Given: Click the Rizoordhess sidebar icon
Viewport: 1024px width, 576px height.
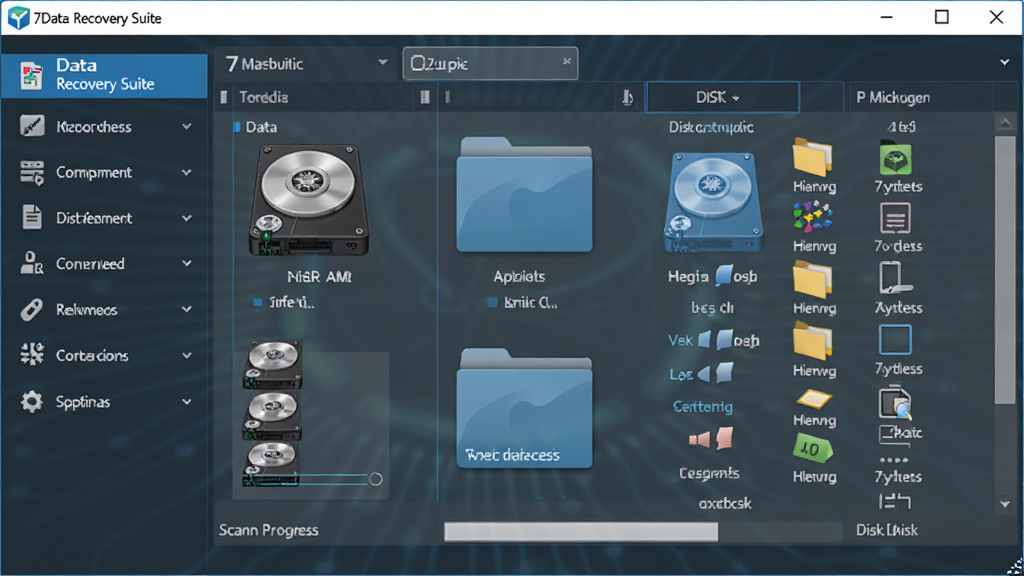Looking at the screenshot, I should click(x=31, y=126).
